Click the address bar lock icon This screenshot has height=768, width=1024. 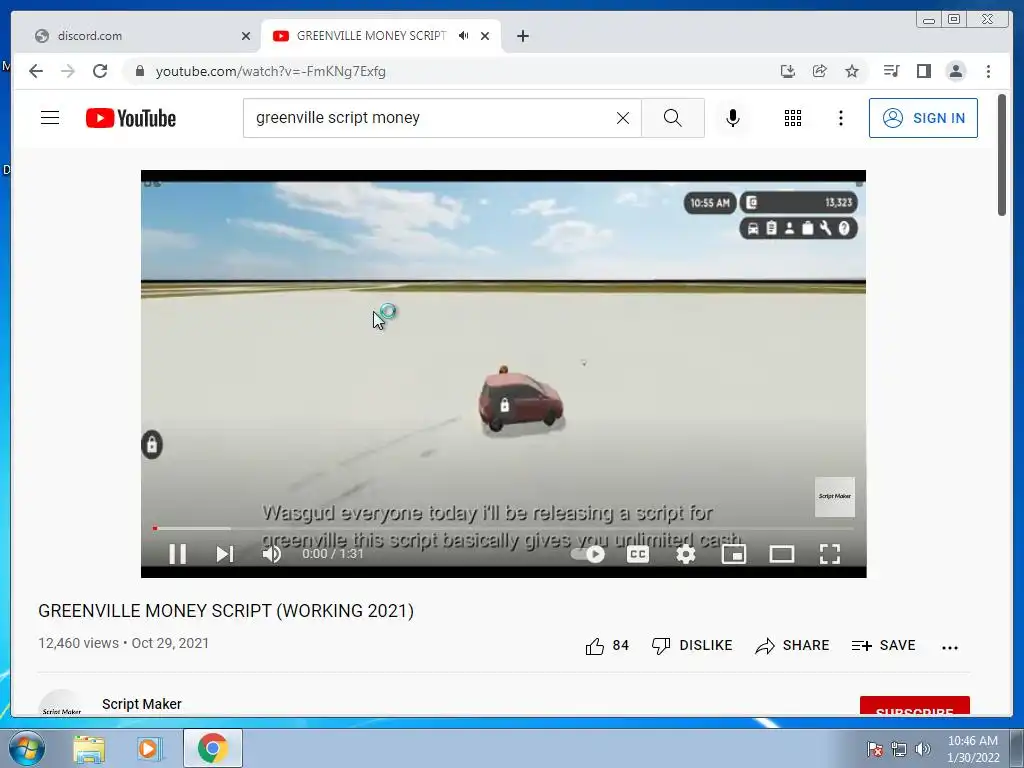pyautogui.click(x=139, y=71)
